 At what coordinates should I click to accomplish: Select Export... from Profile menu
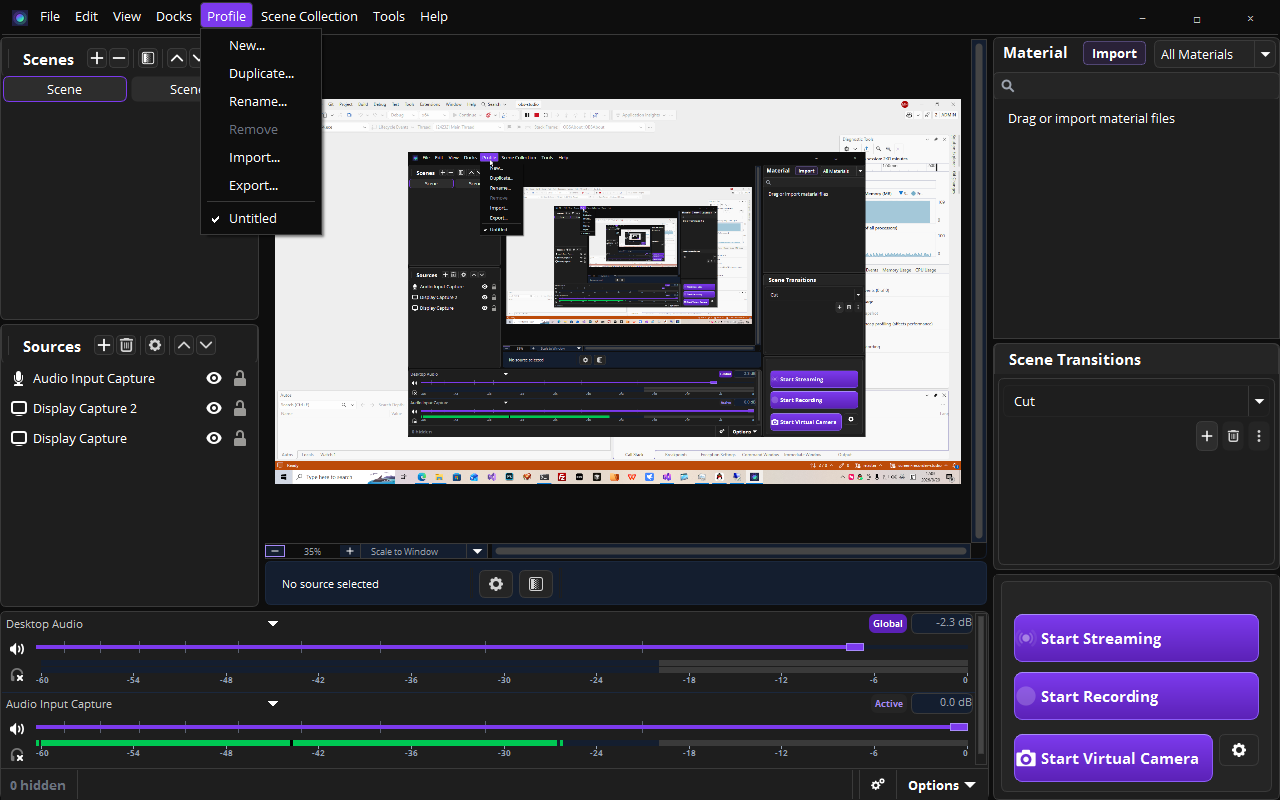(261, 185)
